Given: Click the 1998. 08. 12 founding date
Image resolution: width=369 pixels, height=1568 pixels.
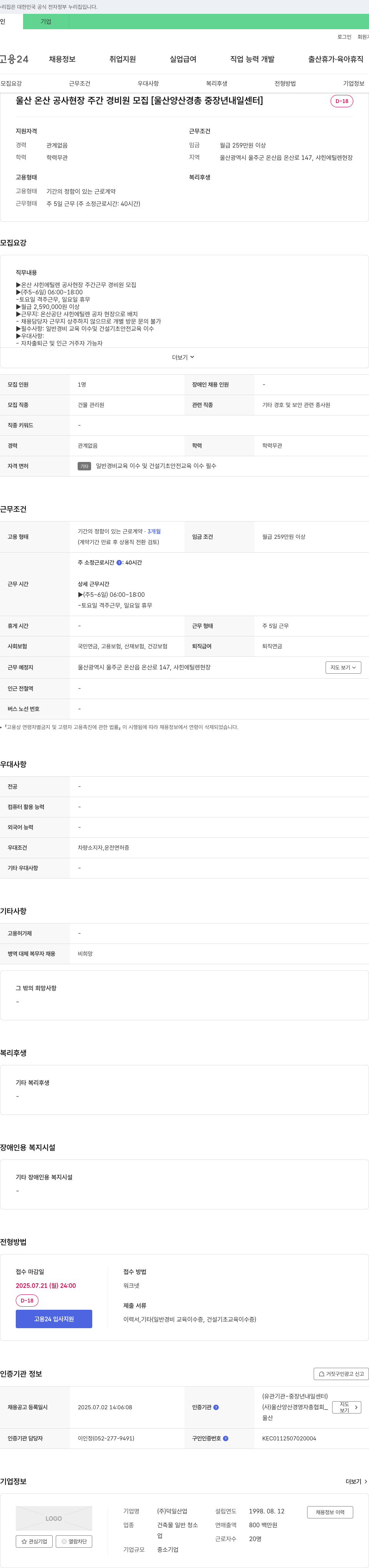Looking at the screenshot, I should click(x=267, y=1512).
